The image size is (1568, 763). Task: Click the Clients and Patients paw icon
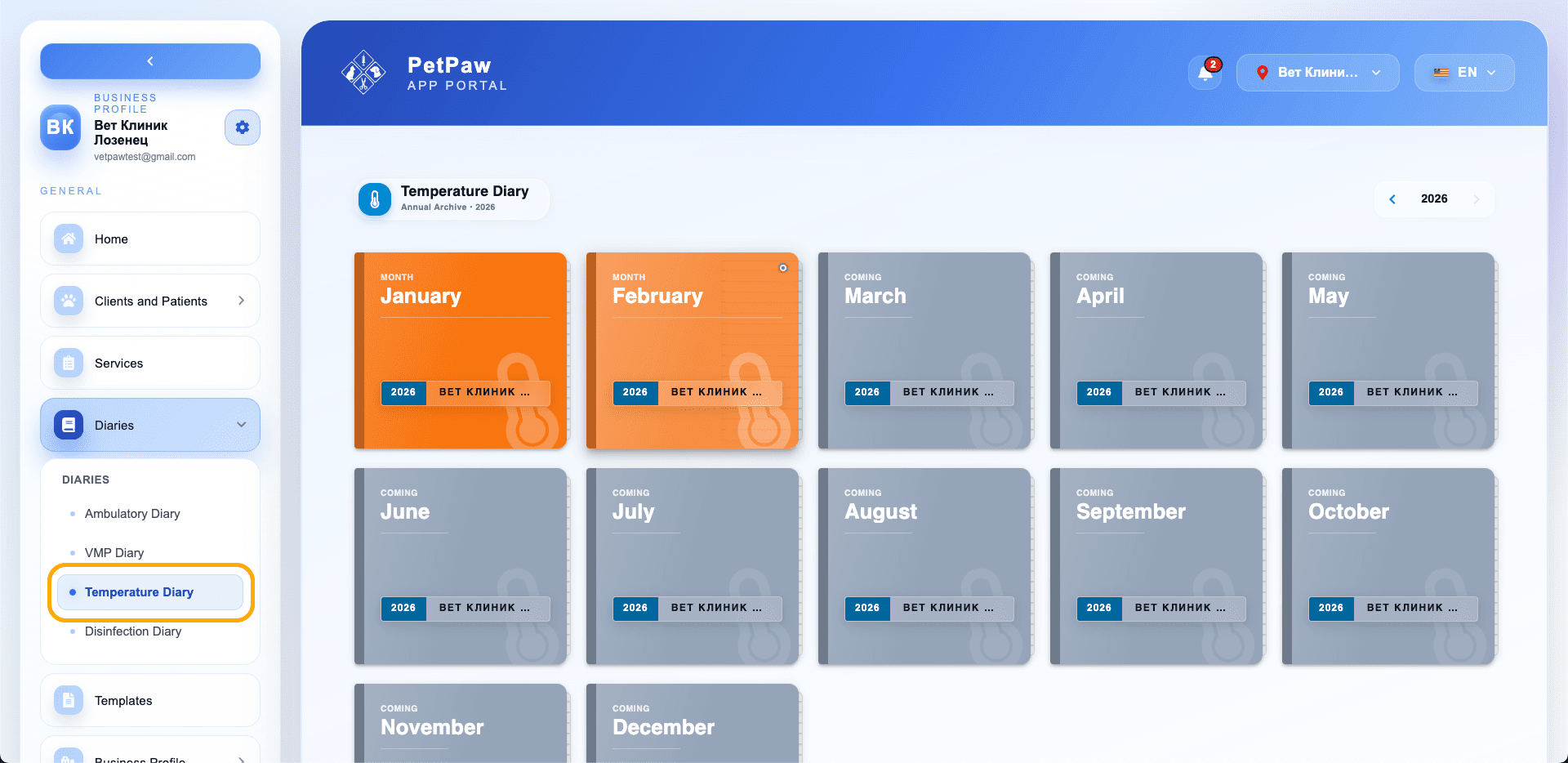69,301
